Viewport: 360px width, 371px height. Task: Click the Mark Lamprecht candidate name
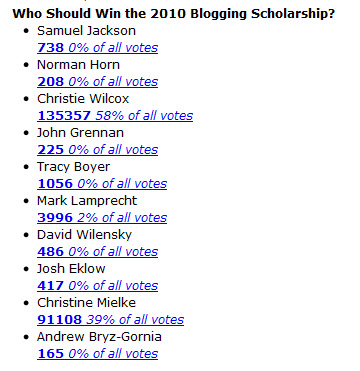(x=87, y=201)
